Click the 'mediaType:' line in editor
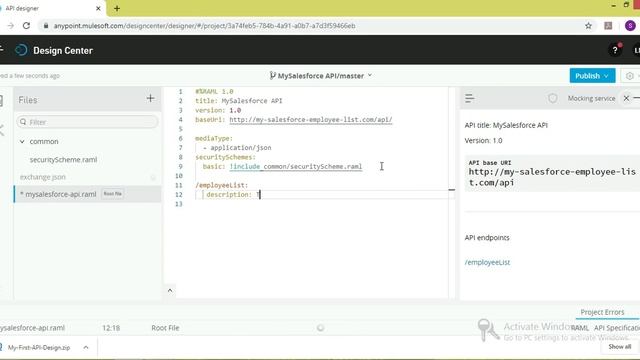 213,138
